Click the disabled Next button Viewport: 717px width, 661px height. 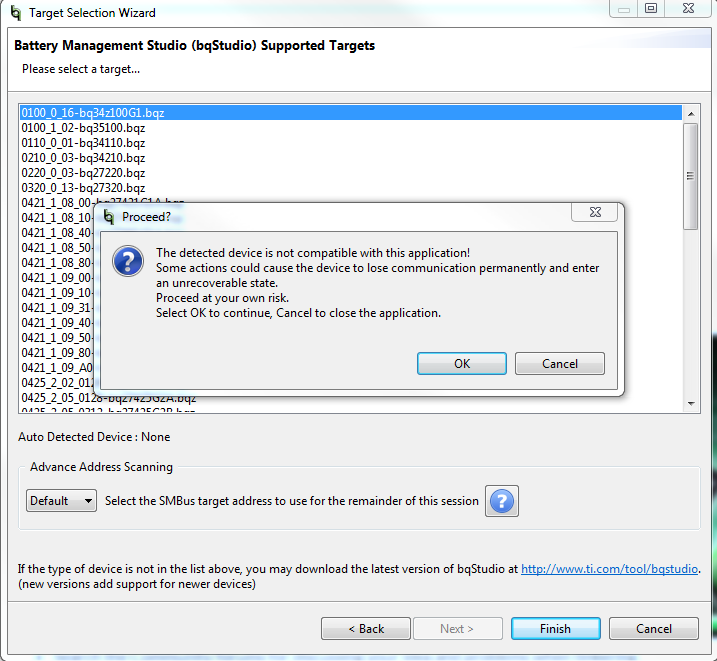point(458,629)
